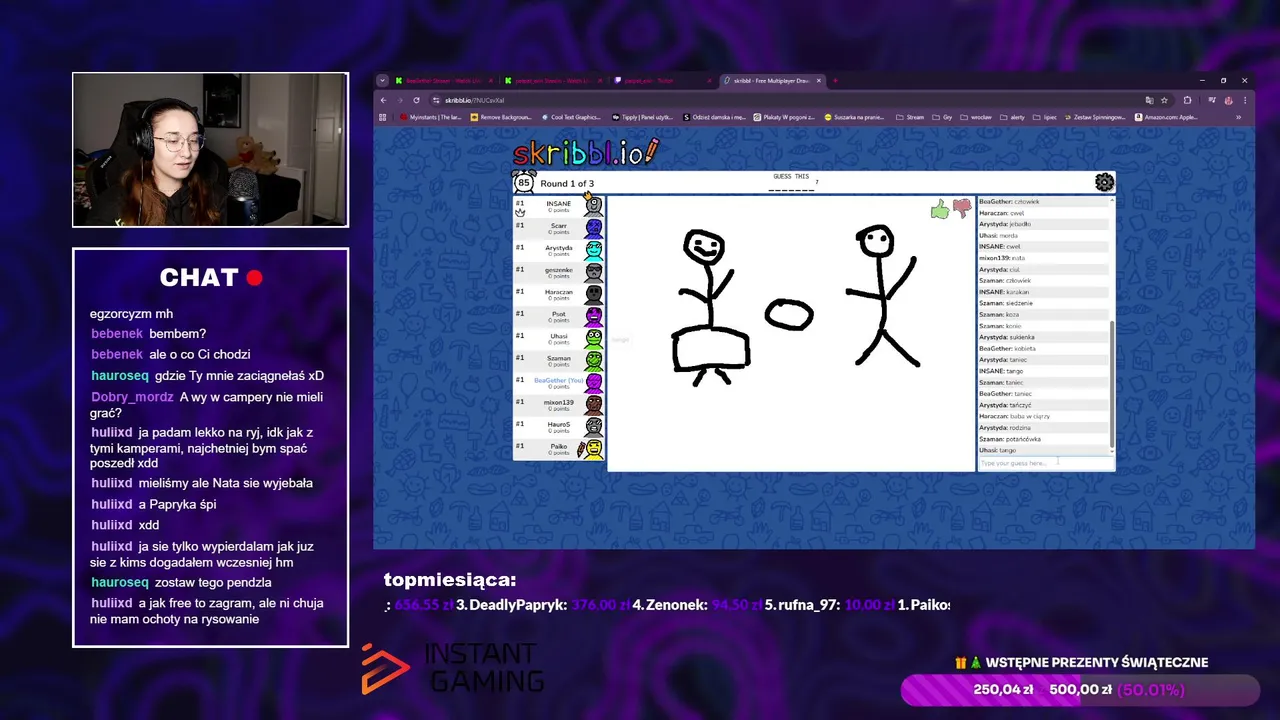
Task: Open the Remove Background bookmark
Action: tap(499, 117)
